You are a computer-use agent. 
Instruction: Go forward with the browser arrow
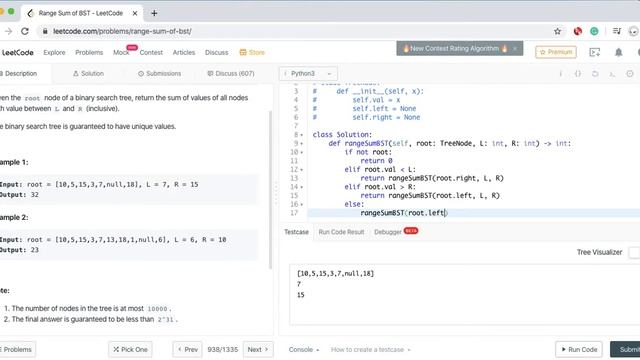coord(8,31)
